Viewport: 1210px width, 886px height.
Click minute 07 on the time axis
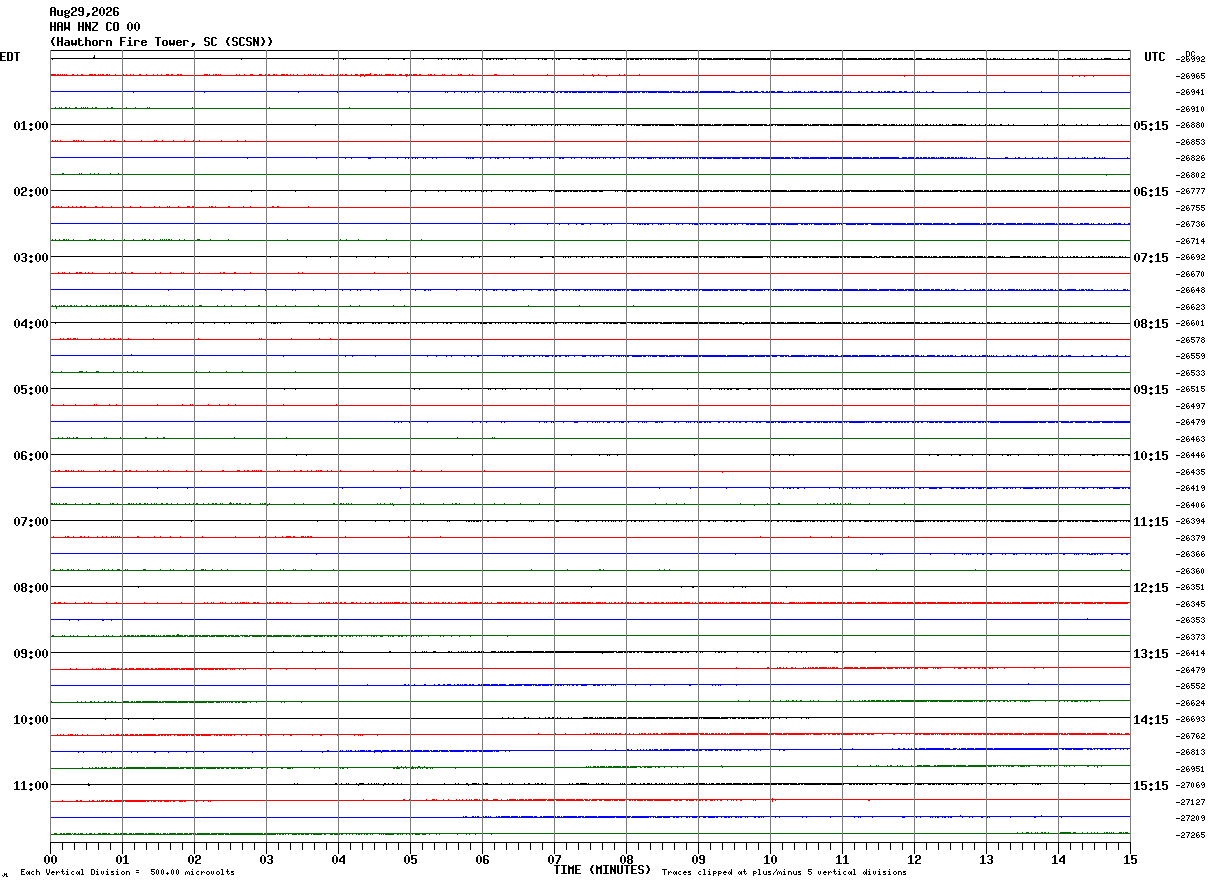554,859
